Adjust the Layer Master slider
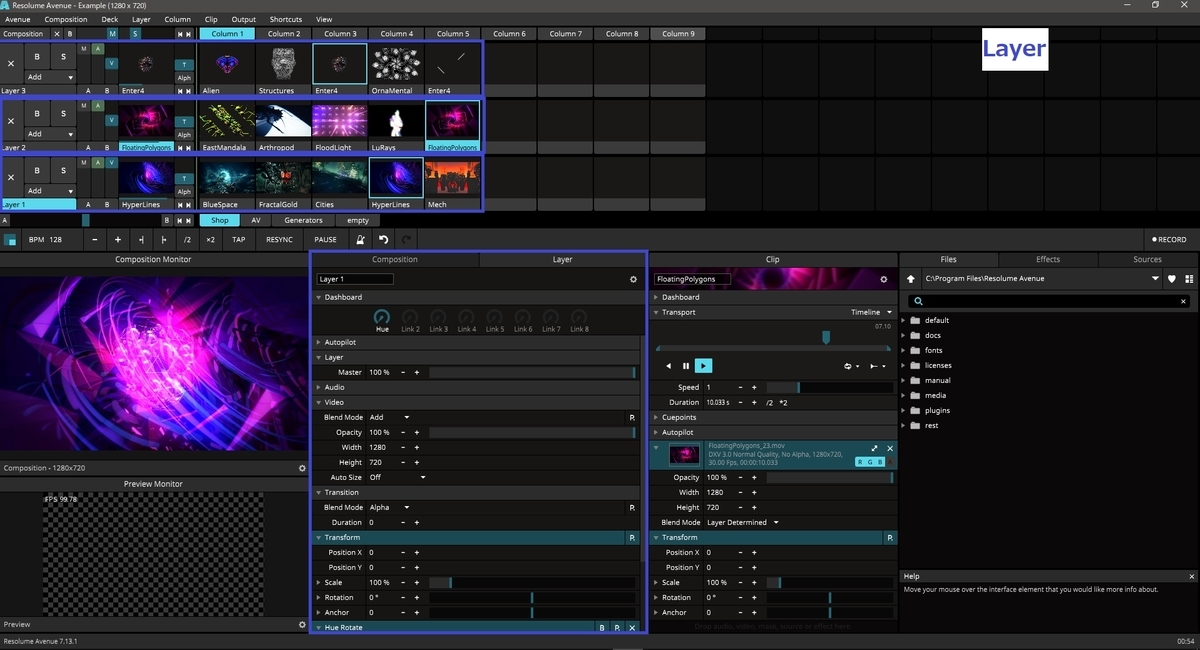The height and width of the screenshot is (650, 1200). point(532,372)
